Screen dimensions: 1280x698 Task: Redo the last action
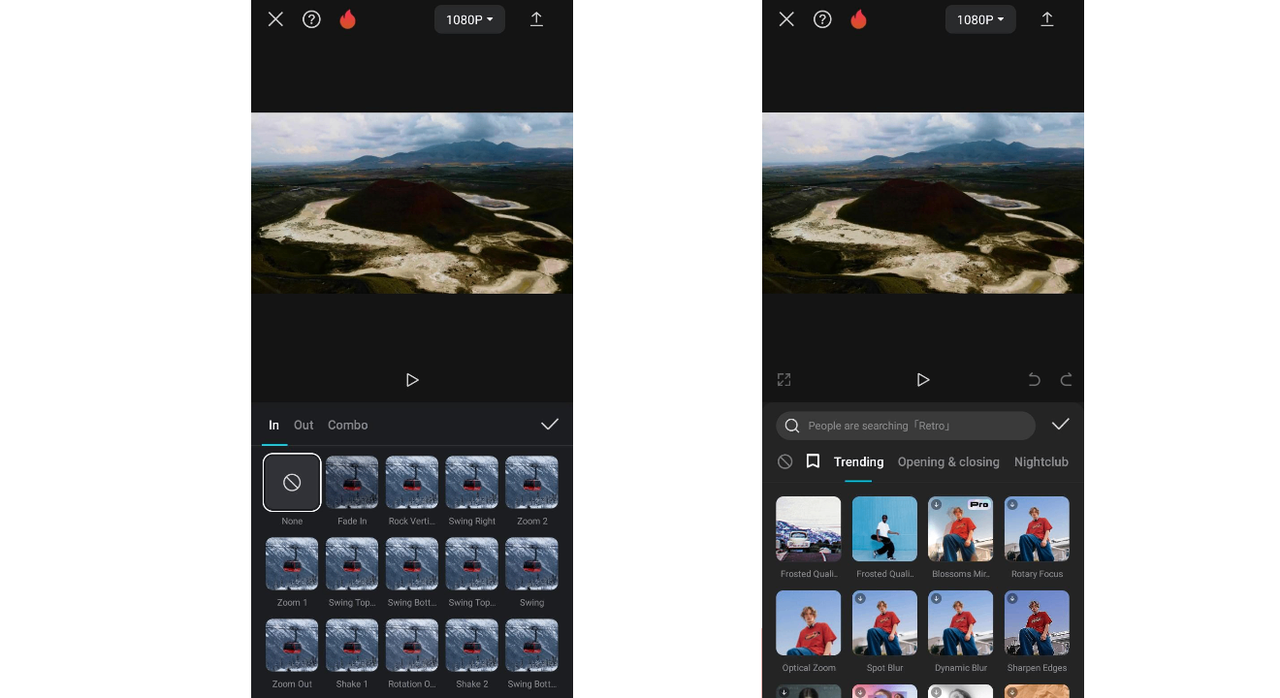pos(1066,380)
